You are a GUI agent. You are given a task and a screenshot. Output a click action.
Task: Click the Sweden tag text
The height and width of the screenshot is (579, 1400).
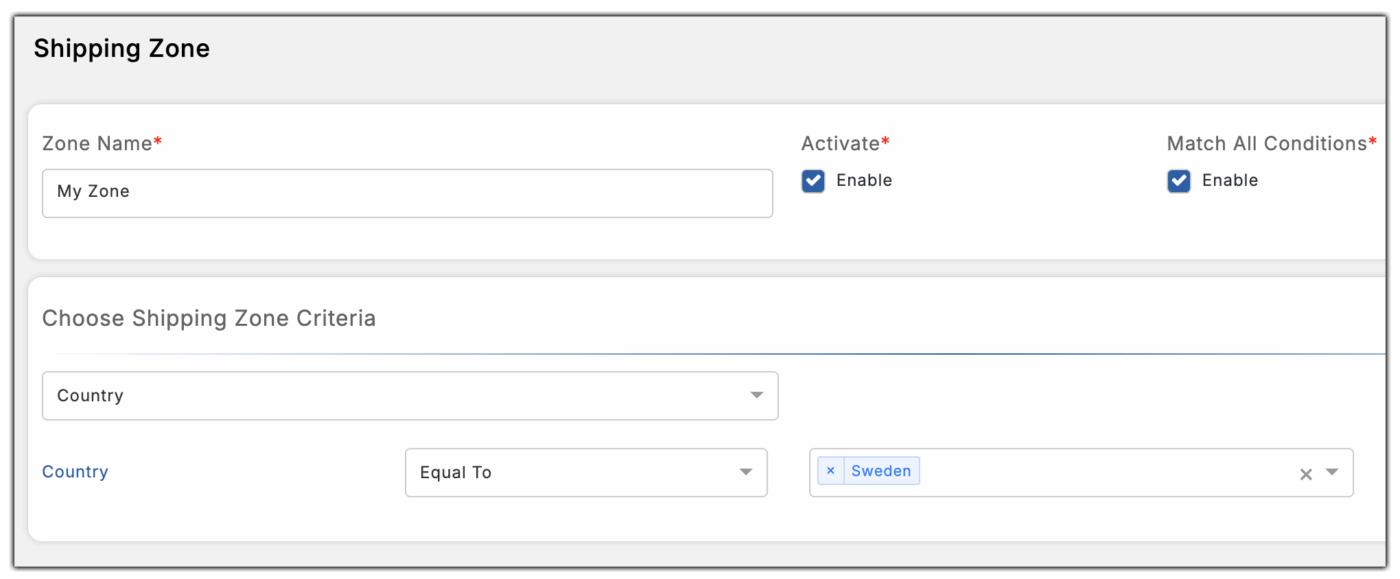pos(881,471)
